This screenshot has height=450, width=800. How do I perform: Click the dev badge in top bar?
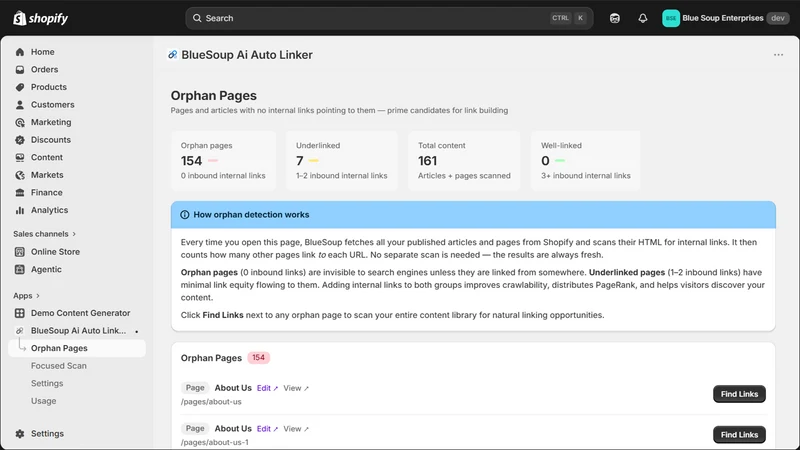(778, 18)
